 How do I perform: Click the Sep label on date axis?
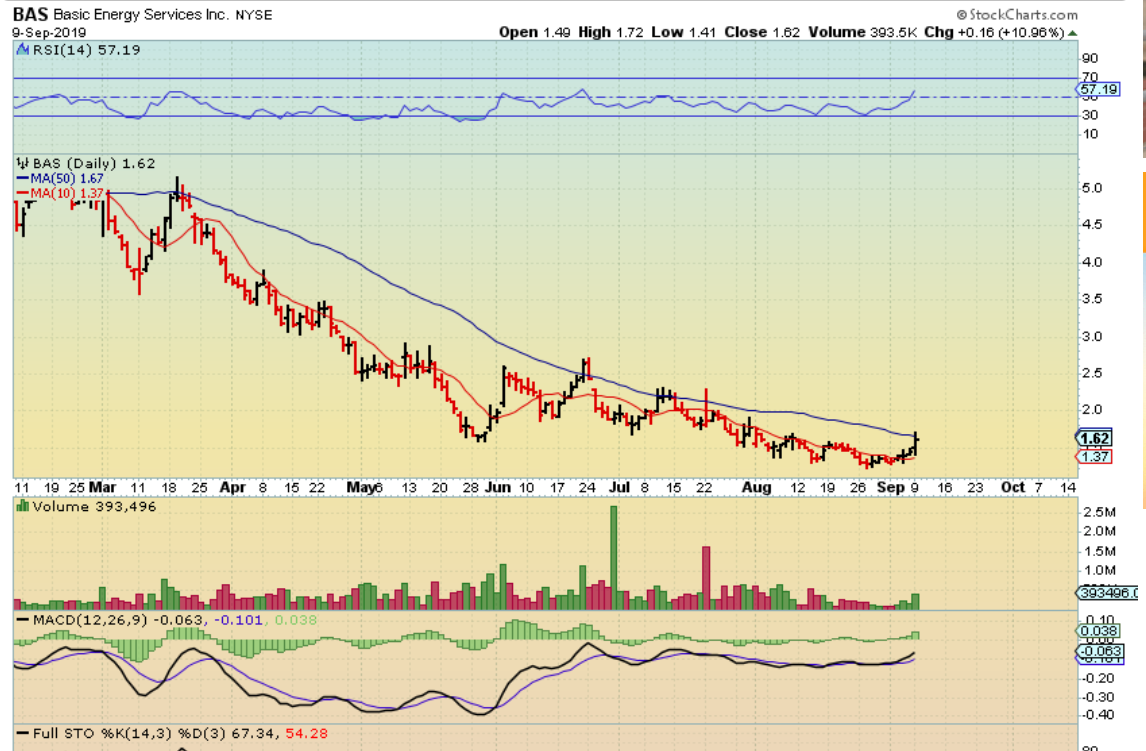tap(890, 487)
